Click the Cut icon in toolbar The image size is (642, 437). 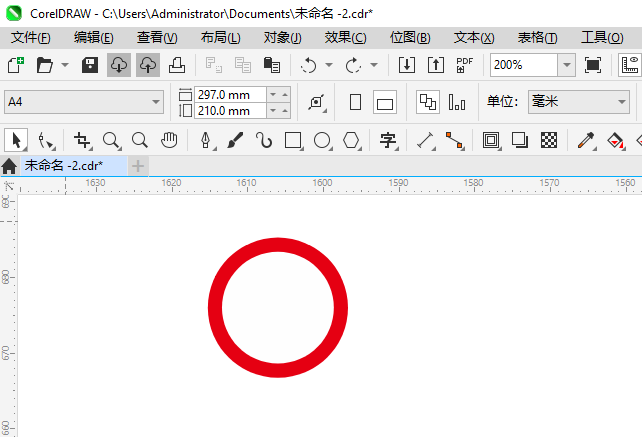214,65
